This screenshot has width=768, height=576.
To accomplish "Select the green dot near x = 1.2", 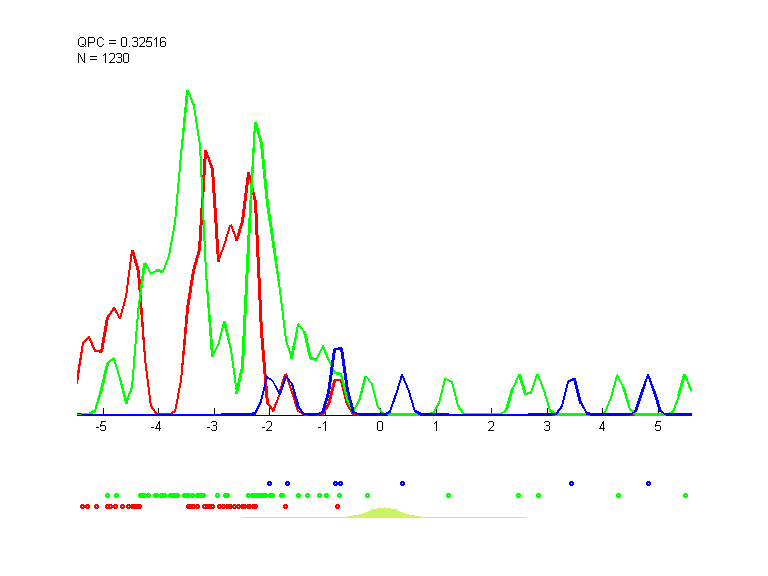I will pyautogui.click(x=448, y=495).
